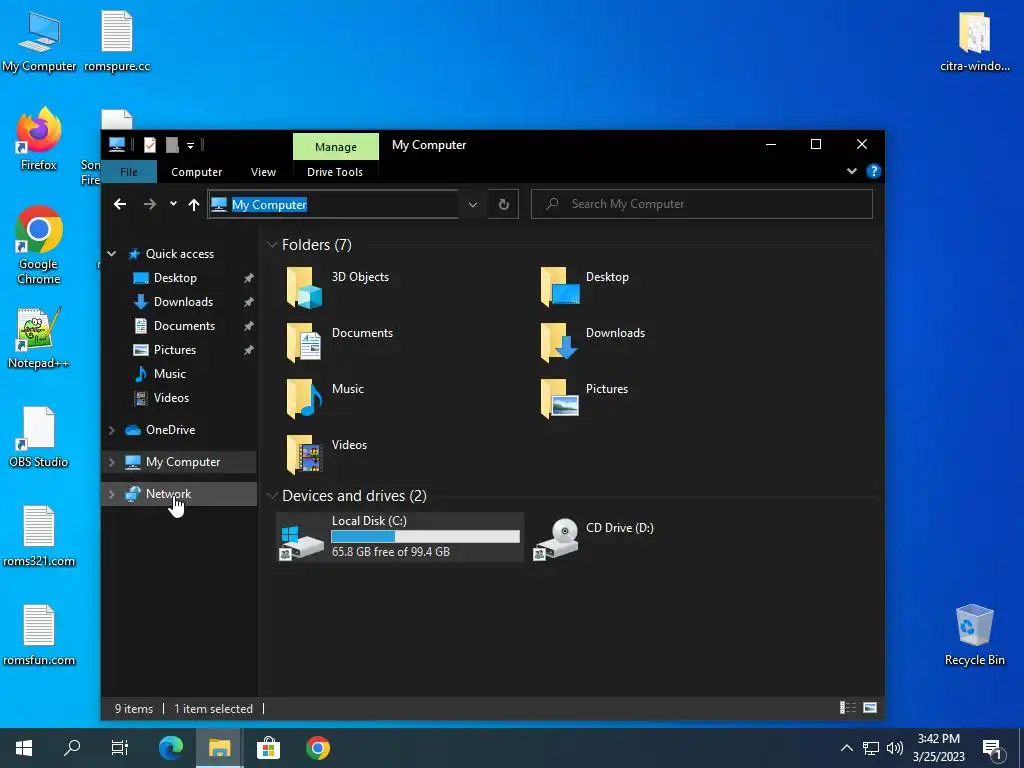This screenshot has width=1024, height=768.
Task: Open taskbar Search magnifier
Action: (x=72, y=748)
